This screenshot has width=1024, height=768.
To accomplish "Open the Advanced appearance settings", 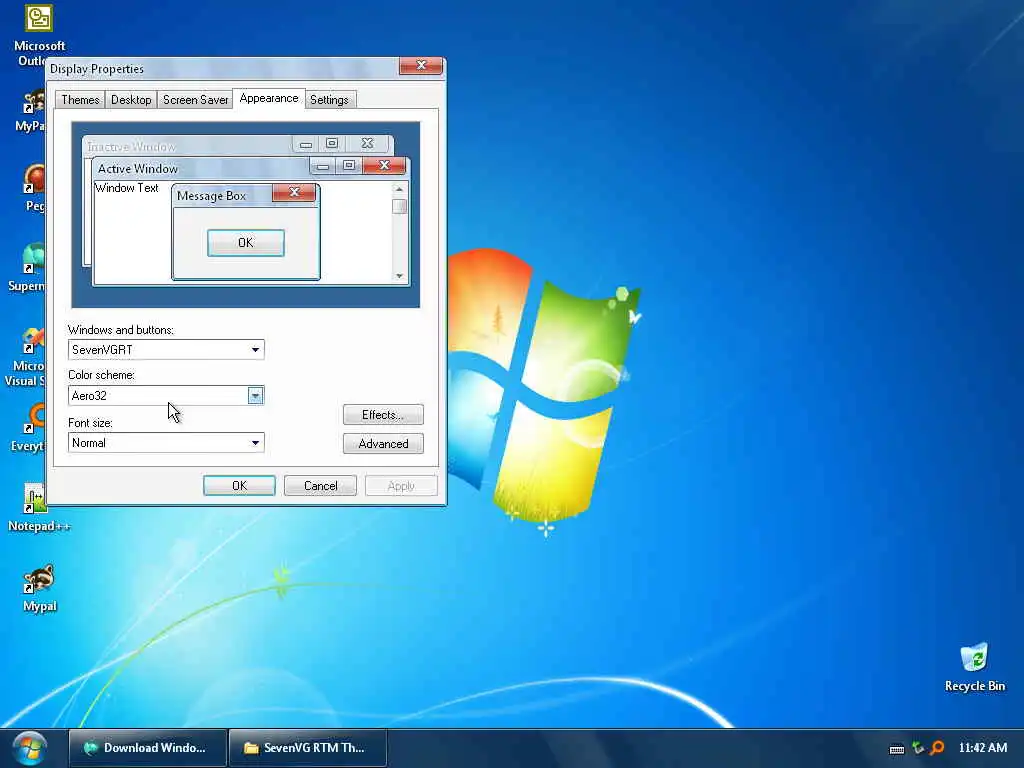I will 383,443.
